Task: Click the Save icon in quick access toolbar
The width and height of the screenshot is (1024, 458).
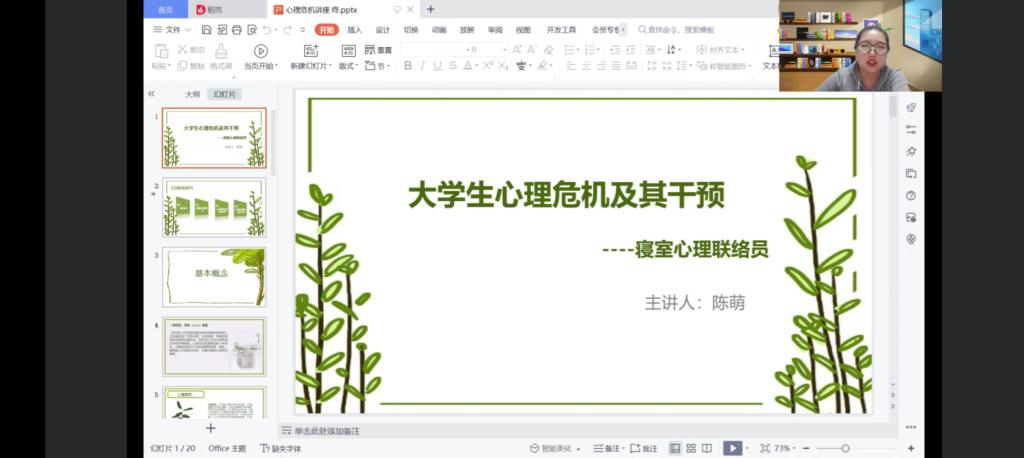Action: (x=206, y=30)
